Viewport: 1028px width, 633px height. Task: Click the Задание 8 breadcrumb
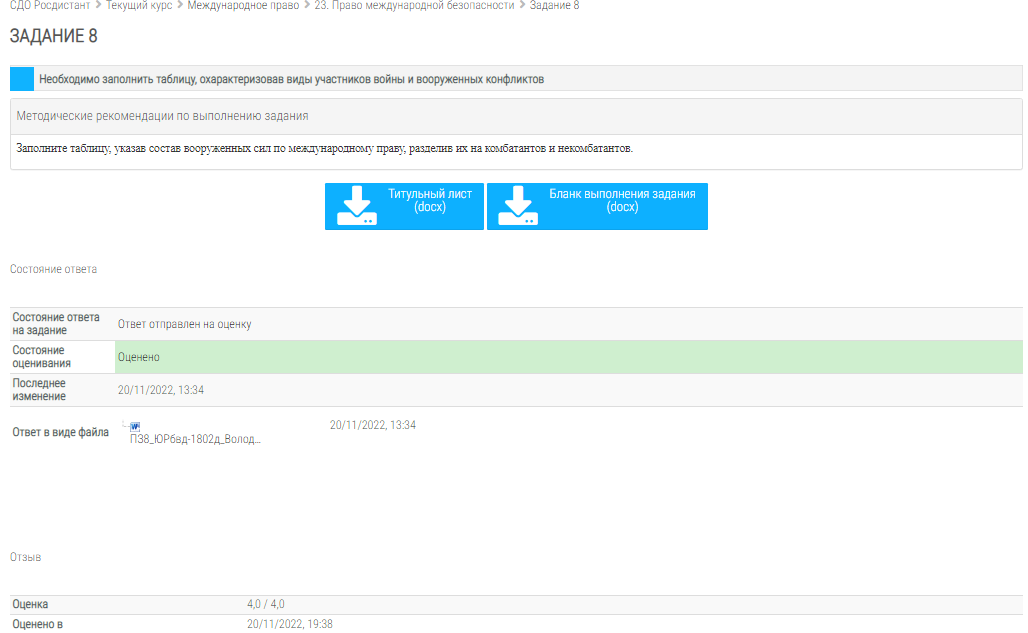555,5
